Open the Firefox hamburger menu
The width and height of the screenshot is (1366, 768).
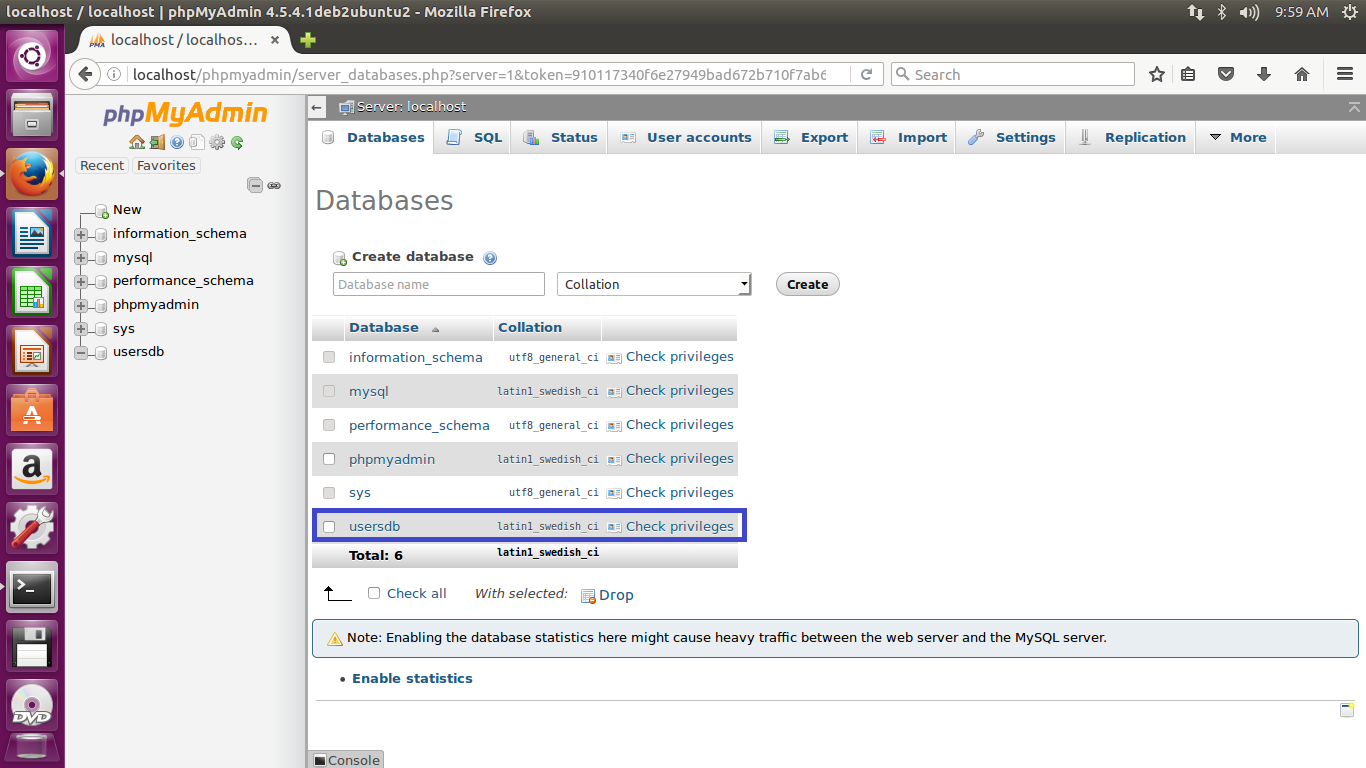point(1345,74)
